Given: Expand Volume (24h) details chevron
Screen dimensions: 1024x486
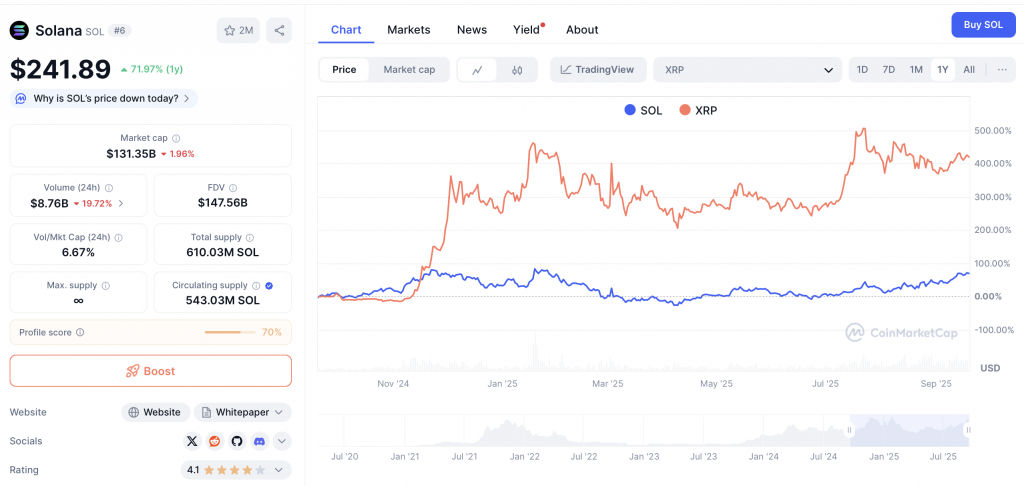Looking at the screenshot, I should coord(121,203).
